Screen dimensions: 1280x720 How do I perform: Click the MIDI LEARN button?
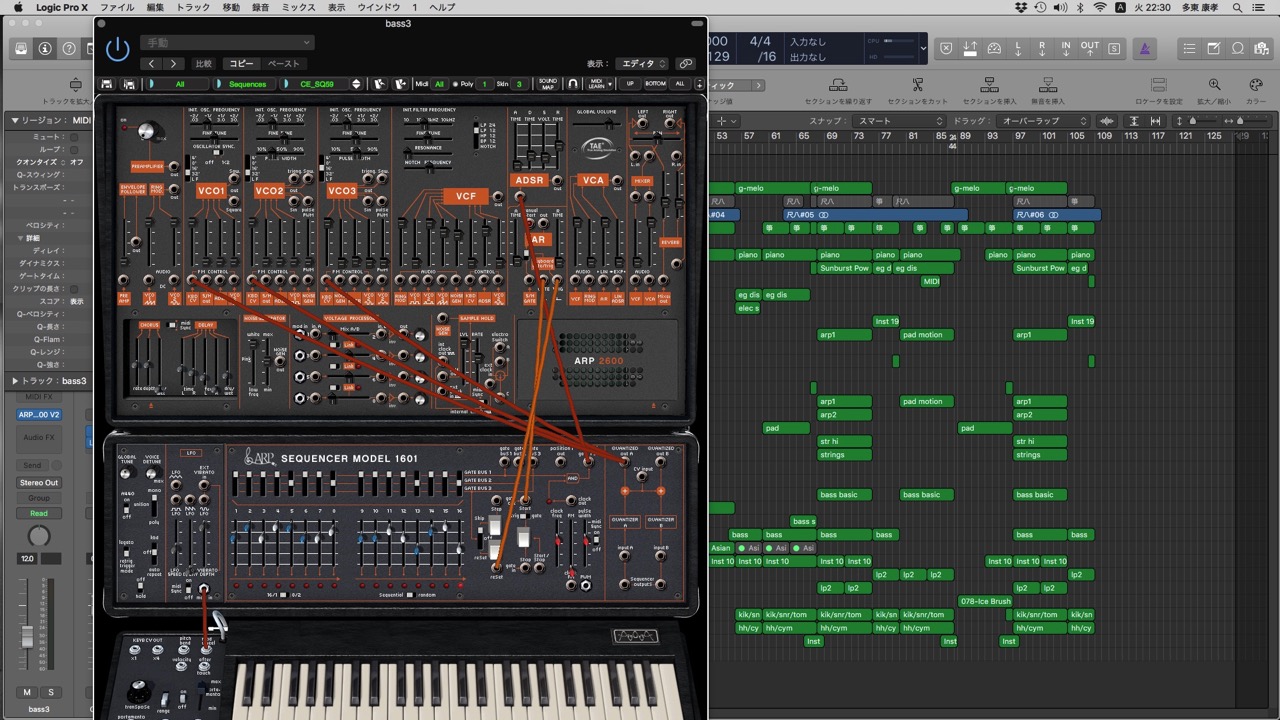(597, 84)
